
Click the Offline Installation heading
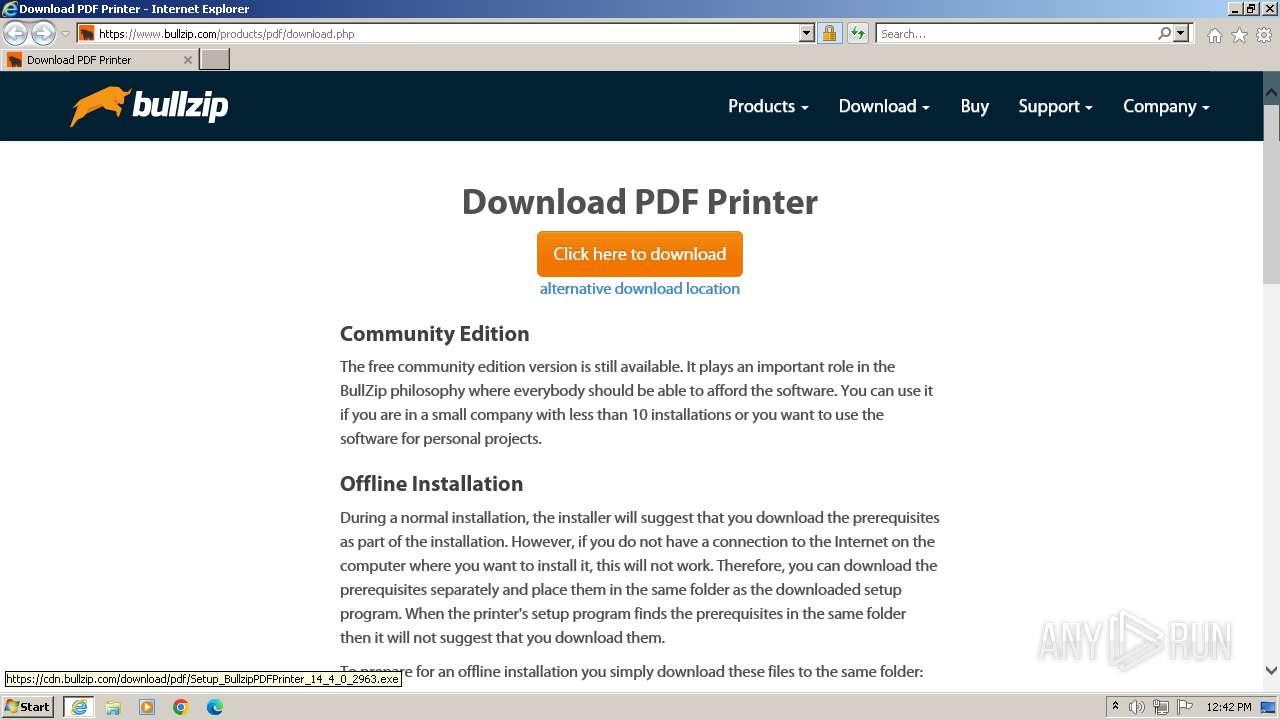pos(431,484)
